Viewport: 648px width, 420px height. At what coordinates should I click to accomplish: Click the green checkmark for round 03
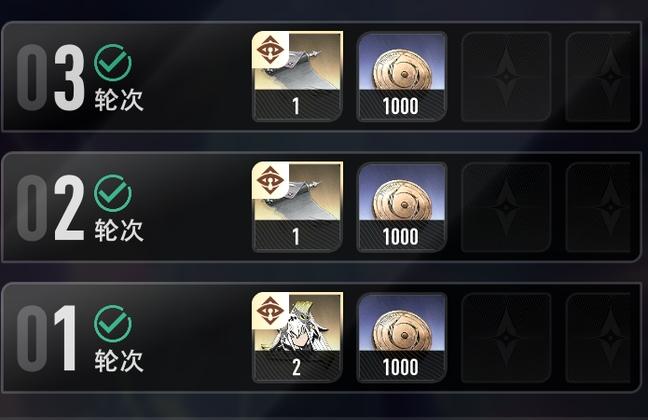(113, 62)
